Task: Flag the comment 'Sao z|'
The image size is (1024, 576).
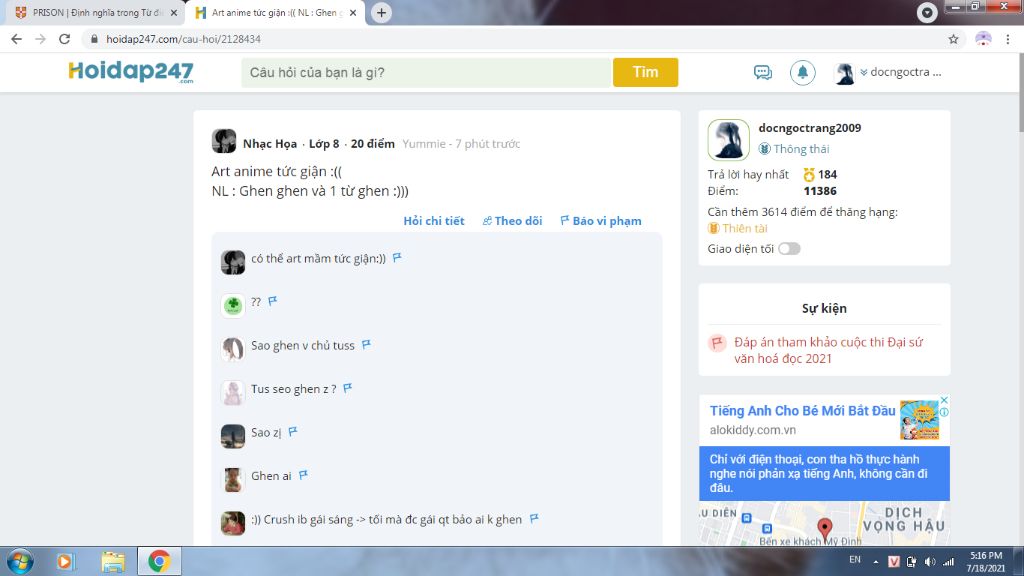Action: [293, 431]
